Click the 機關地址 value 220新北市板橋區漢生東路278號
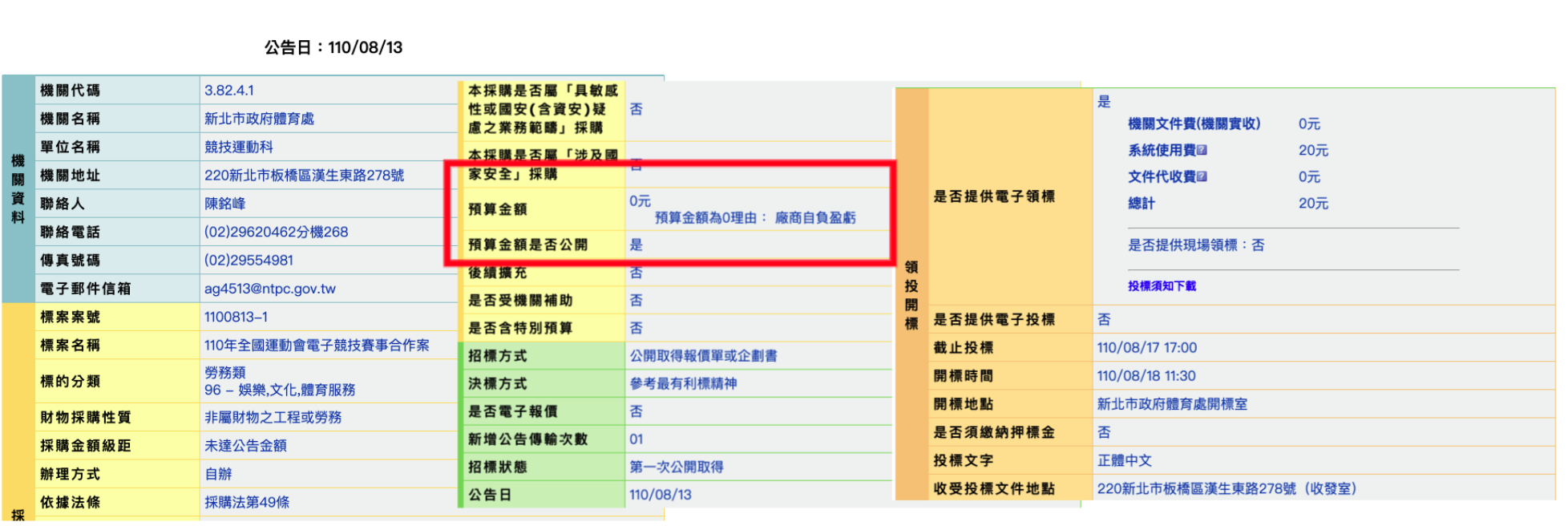Screen dimensions: 1568x526 tap(304, 175)
